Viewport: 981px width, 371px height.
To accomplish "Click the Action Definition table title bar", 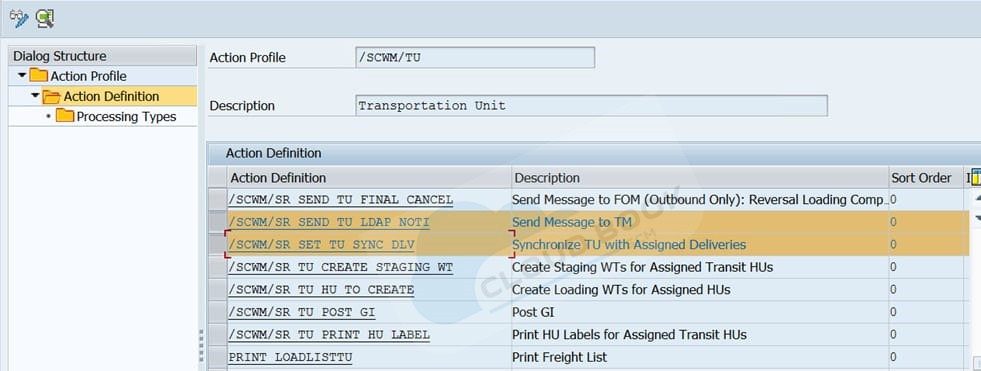I will click(x=594, y=153).
